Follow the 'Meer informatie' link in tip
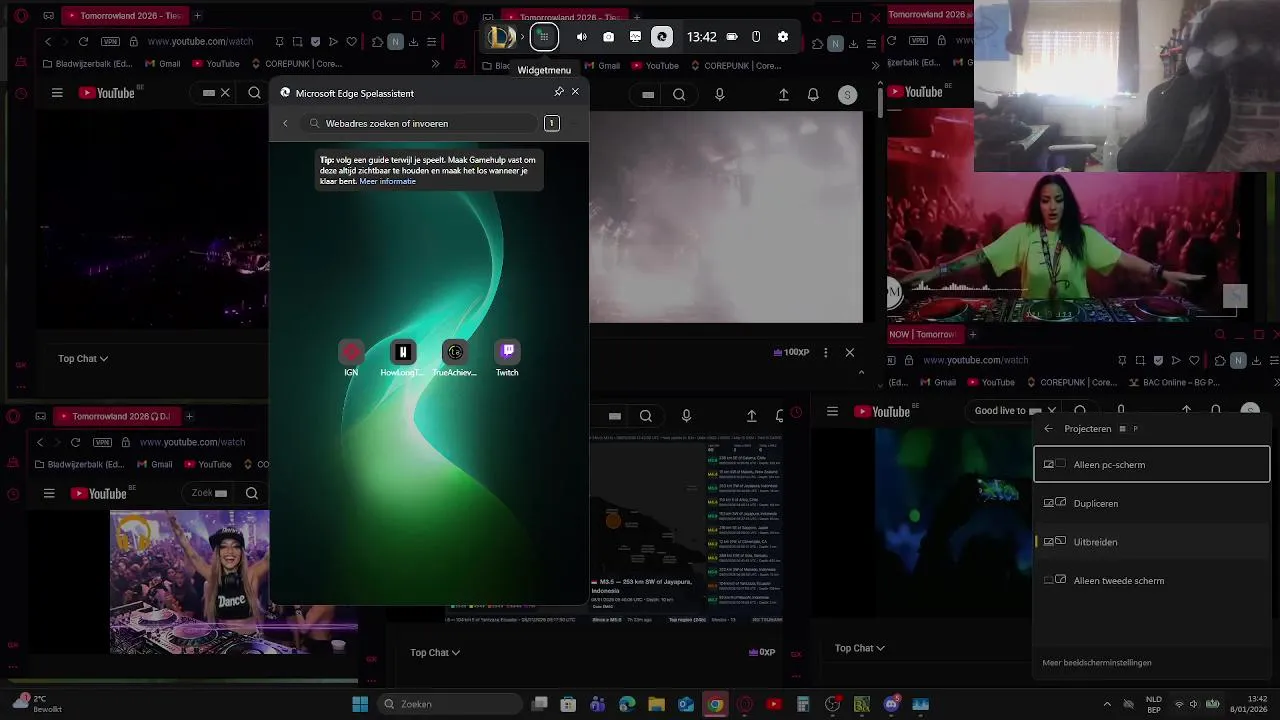The height and width of the screenshot is (720, 1280). pos(387,182)
